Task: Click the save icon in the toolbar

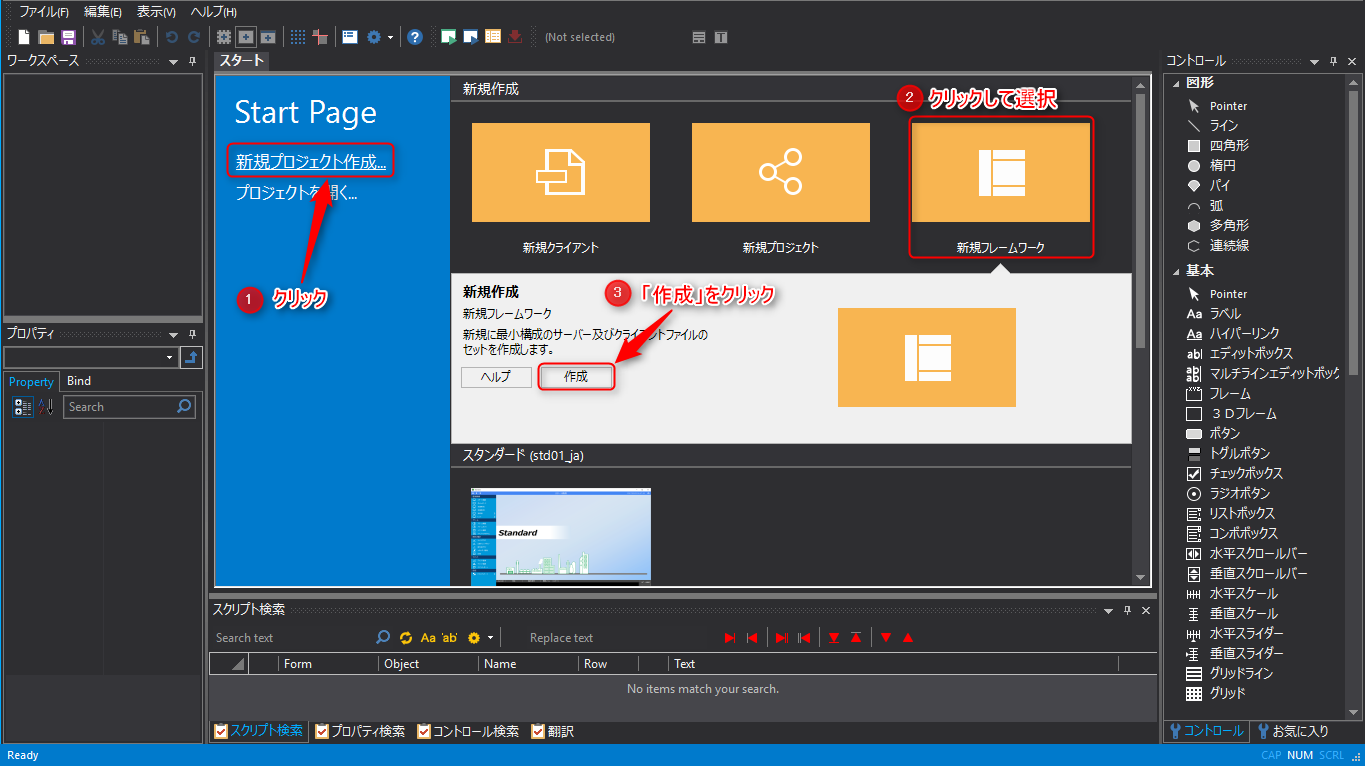Action: 69,37
